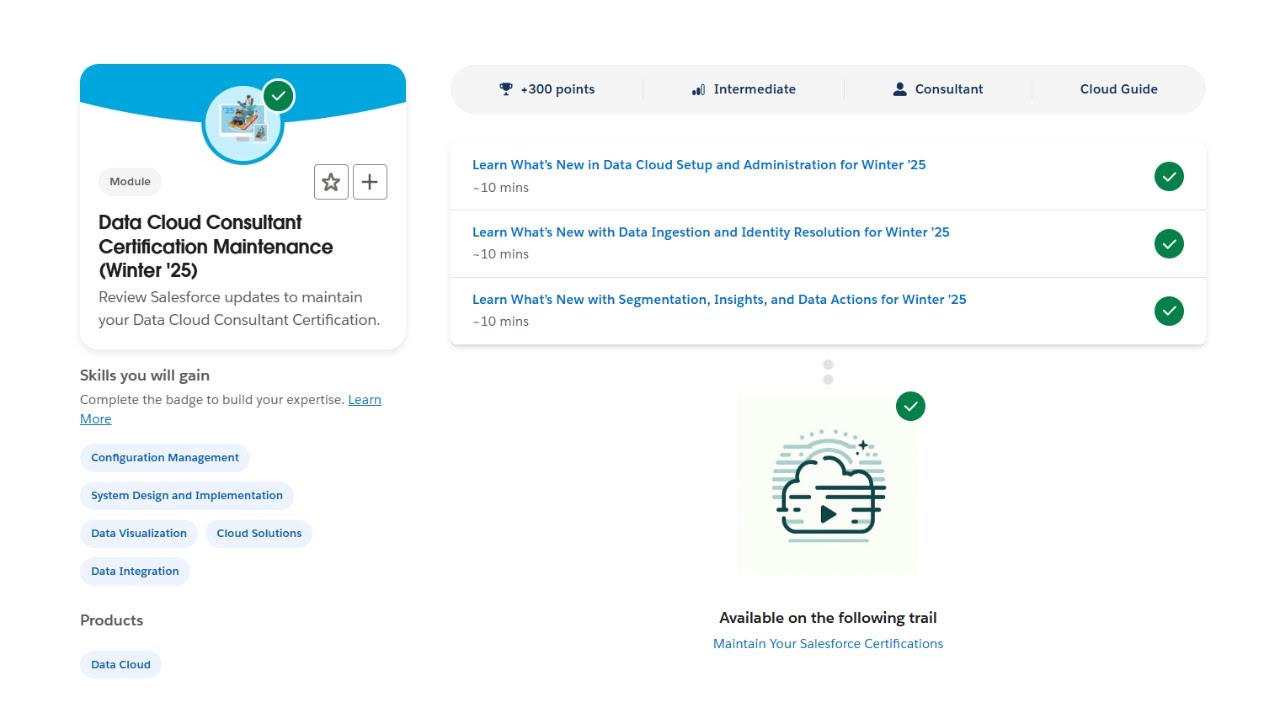
Task: Click ~10 mins under Segmentation unit
Action: (500, 322)
